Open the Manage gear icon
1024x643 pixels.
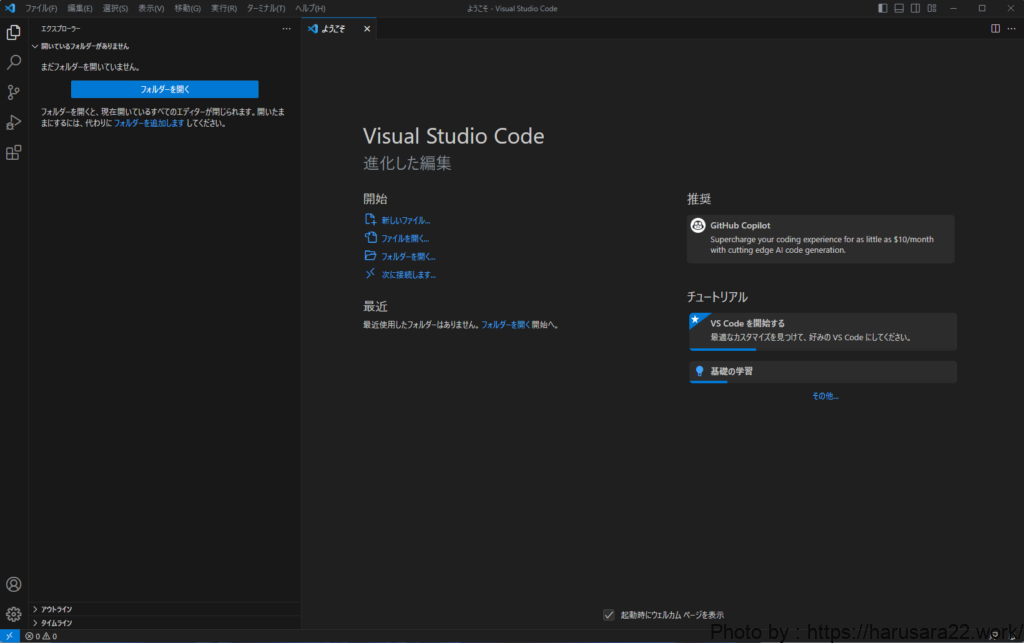tap(14, 614)
